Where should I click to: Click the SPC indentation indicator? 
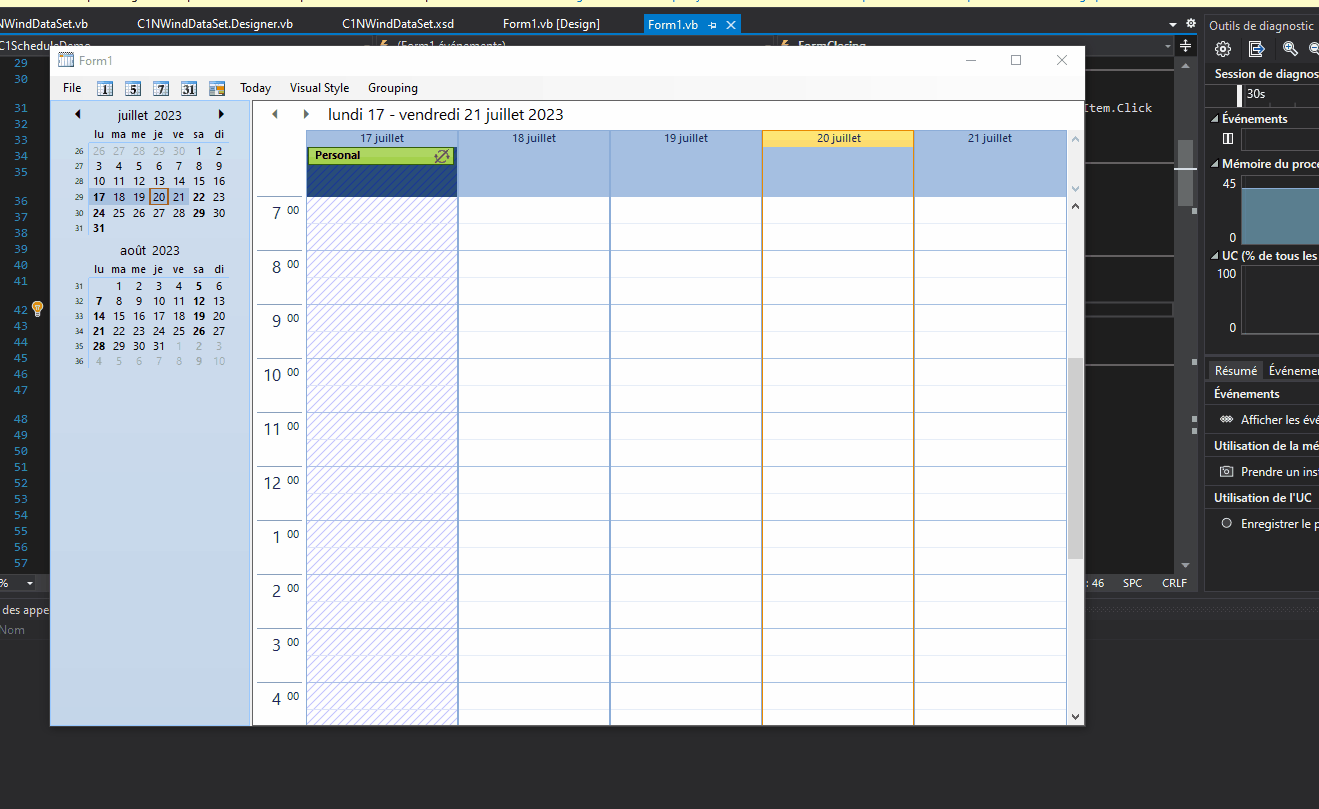(1132, 583)
